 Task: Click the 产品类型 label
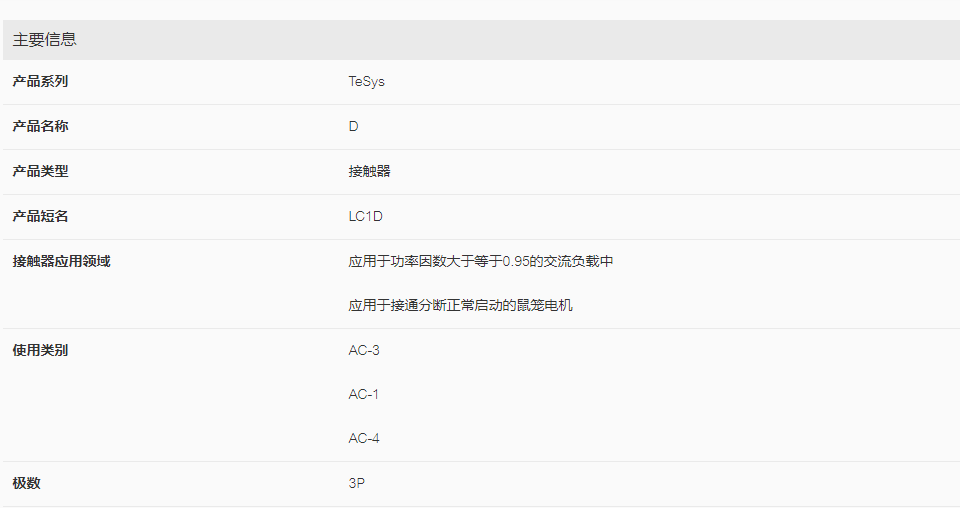[40, 171]
